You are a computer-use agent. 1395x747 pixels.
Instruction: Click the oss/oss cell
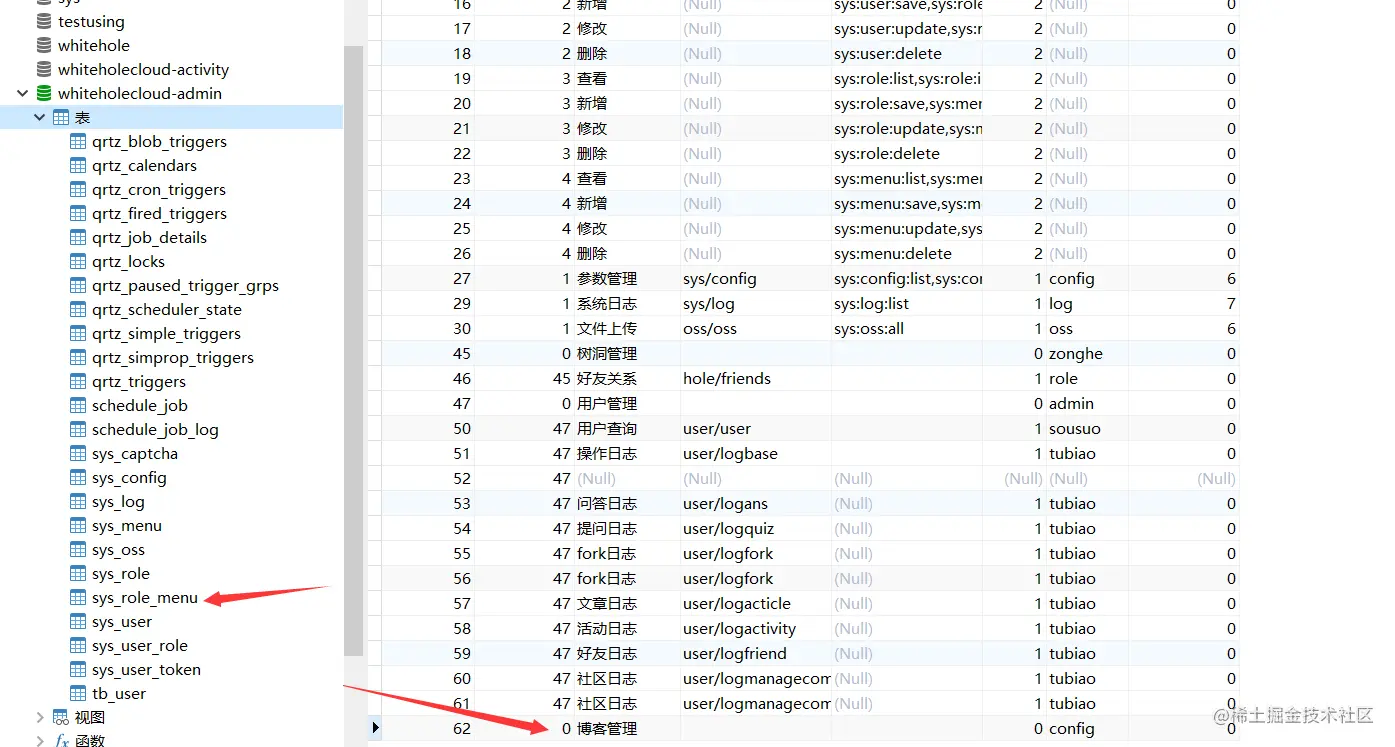pyautogui.click(x=710, y=329)
